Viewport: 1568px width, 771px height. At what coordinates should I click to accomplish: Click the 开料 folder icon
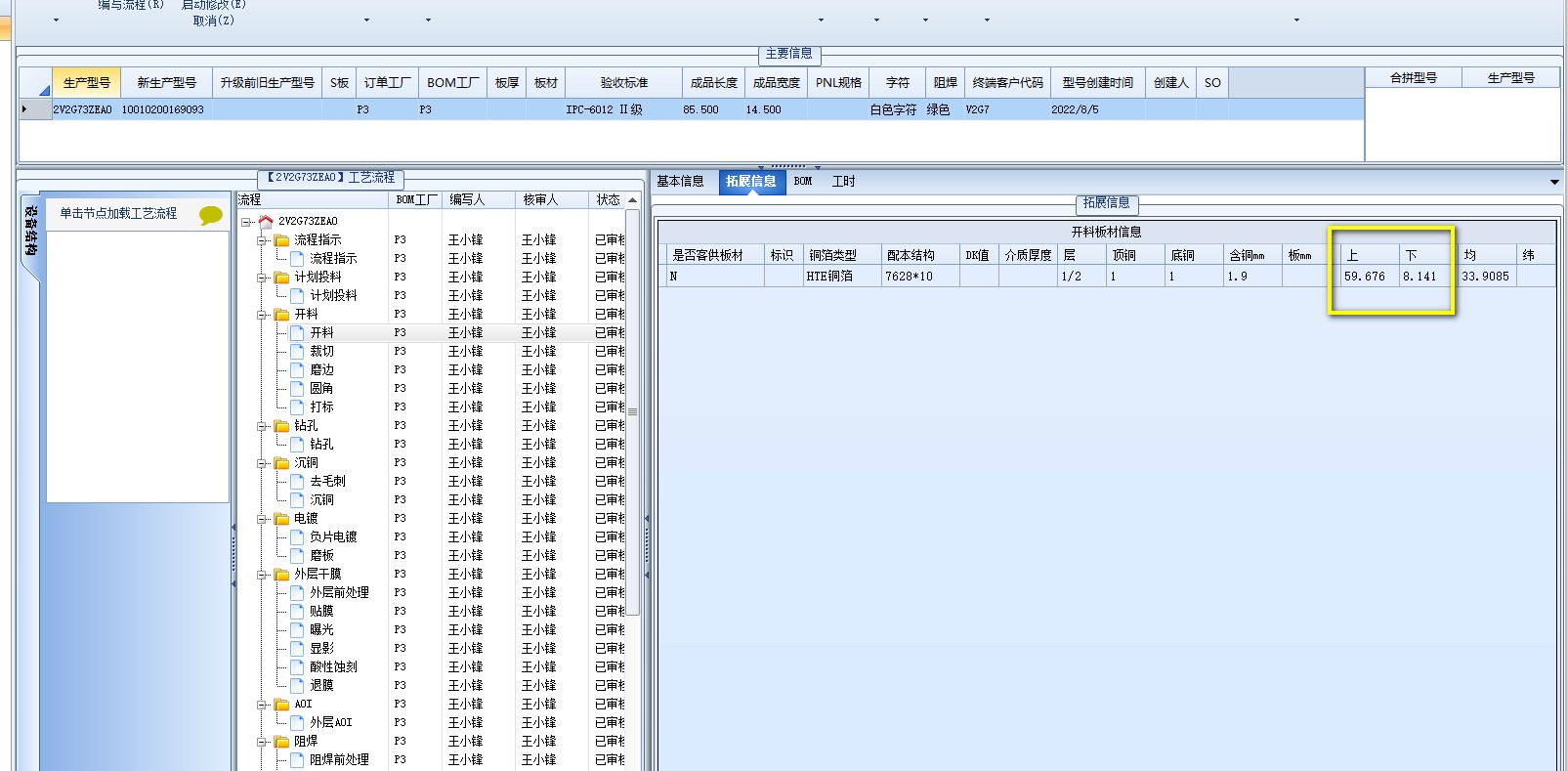[x=282, y=314]
